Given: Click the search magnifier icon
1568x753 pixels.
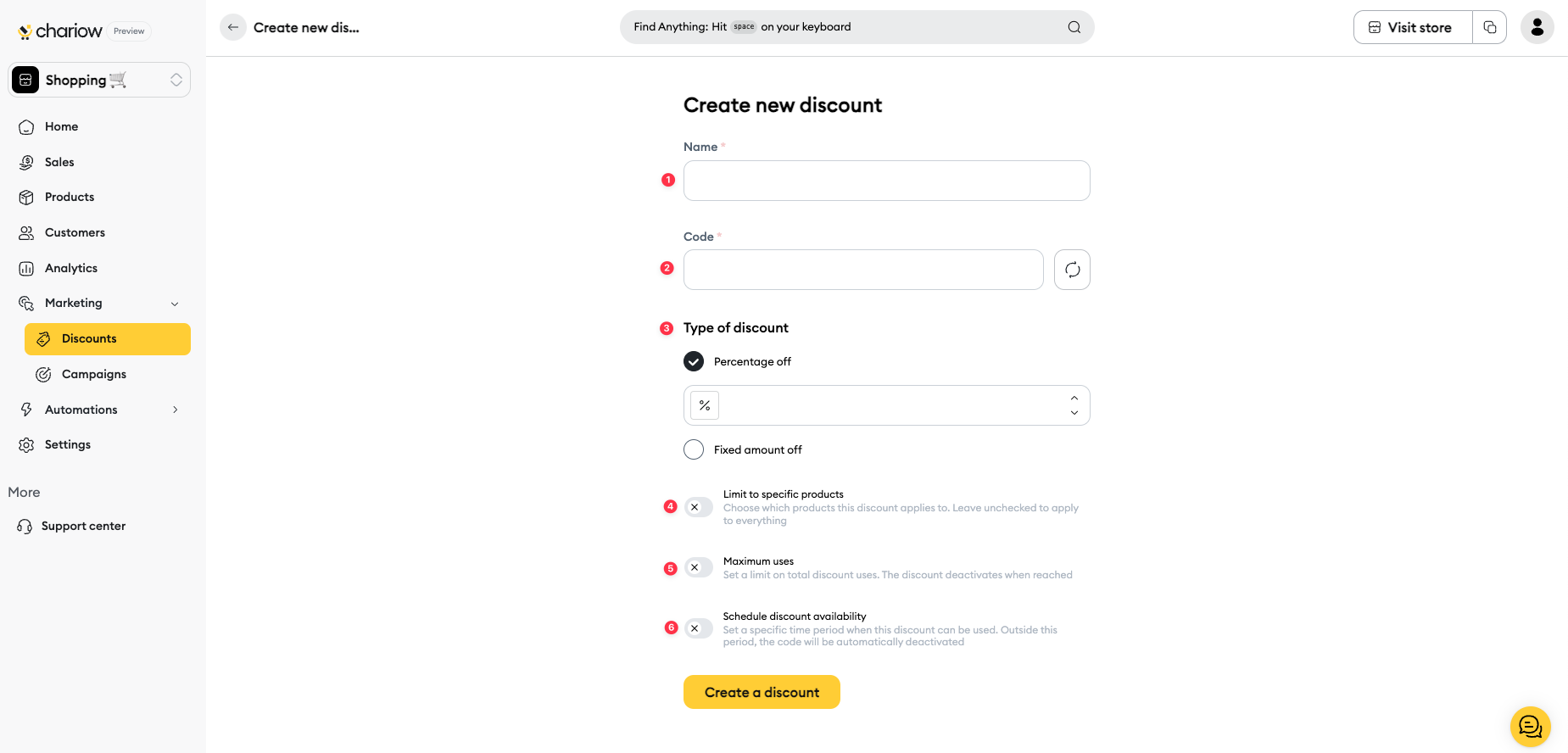Looking at the screenshot, I should pyautogui.click(x=1074, y=27).
